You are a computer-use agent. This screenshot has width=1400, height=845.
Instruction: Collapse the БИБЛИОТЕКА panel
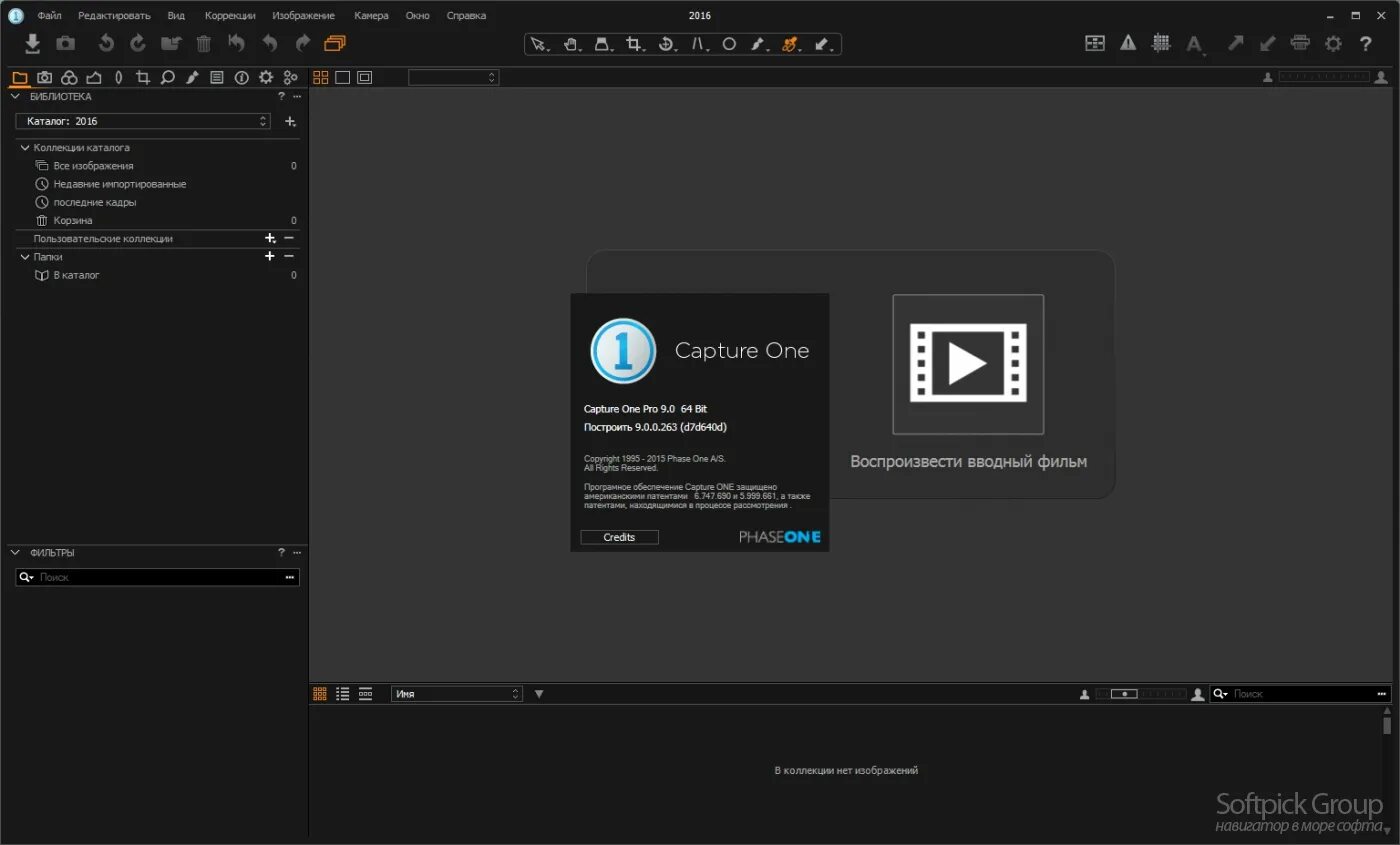coord(16,97)
